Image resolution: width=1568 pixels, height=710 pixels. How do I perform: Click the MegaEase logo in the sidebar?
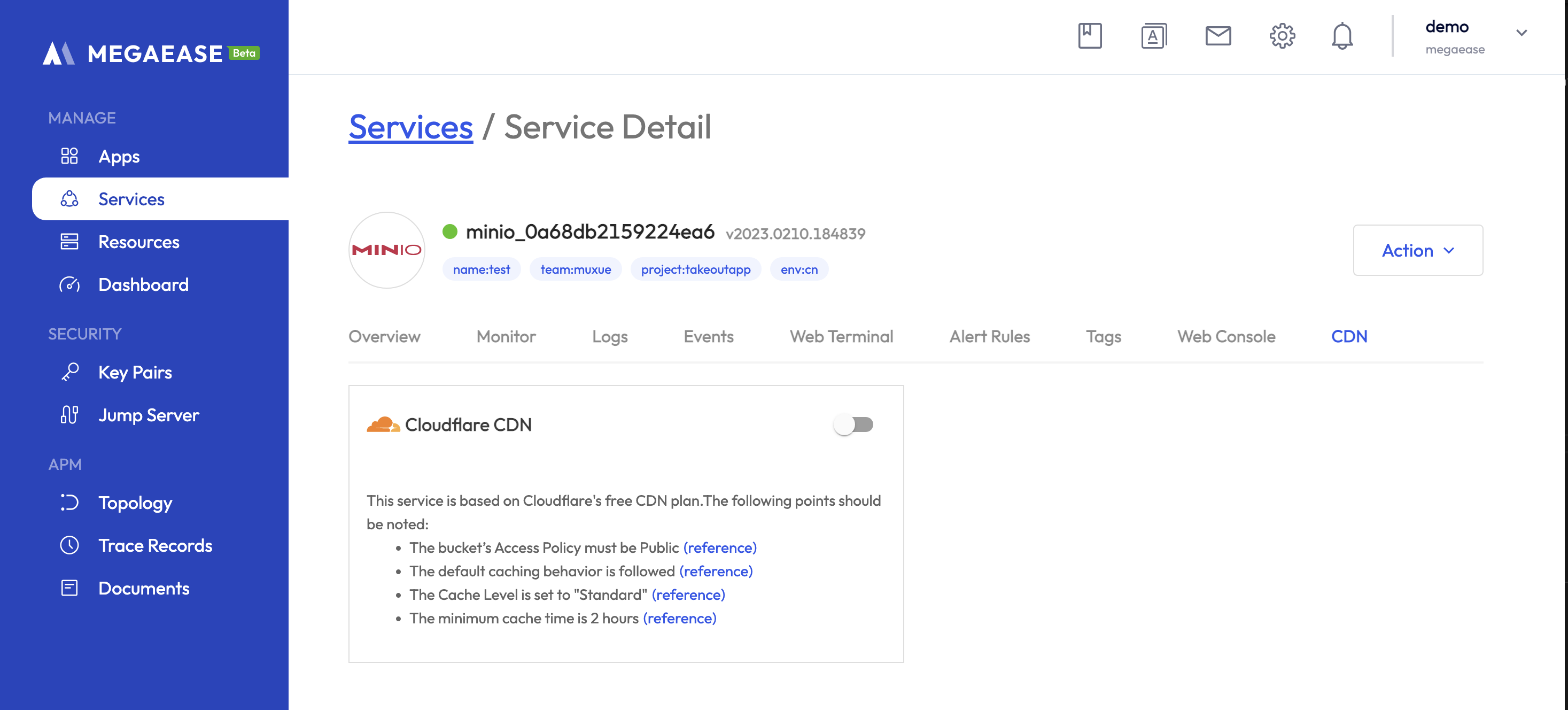tap(151, 53)
